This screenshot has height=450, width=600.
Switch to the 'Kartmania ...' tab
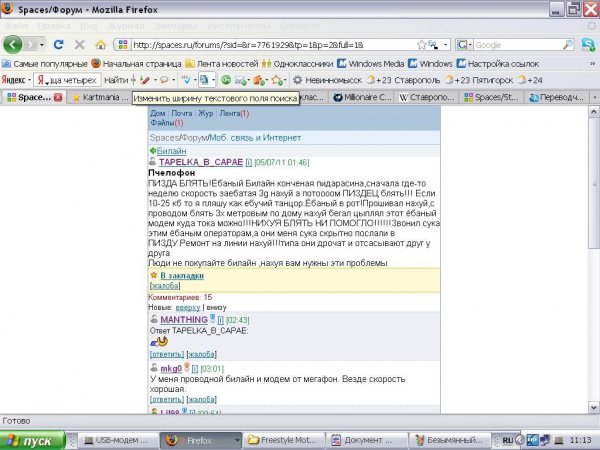100,97
